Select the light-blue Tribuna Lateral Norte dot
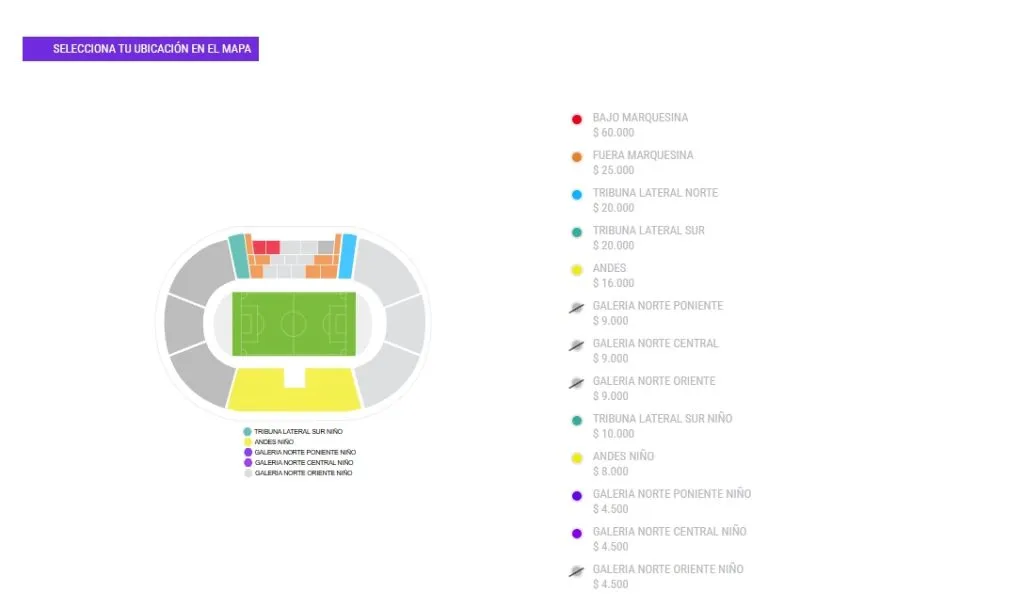The height and width of the screenshot is (608, 1024). click(x=577, y=194)
